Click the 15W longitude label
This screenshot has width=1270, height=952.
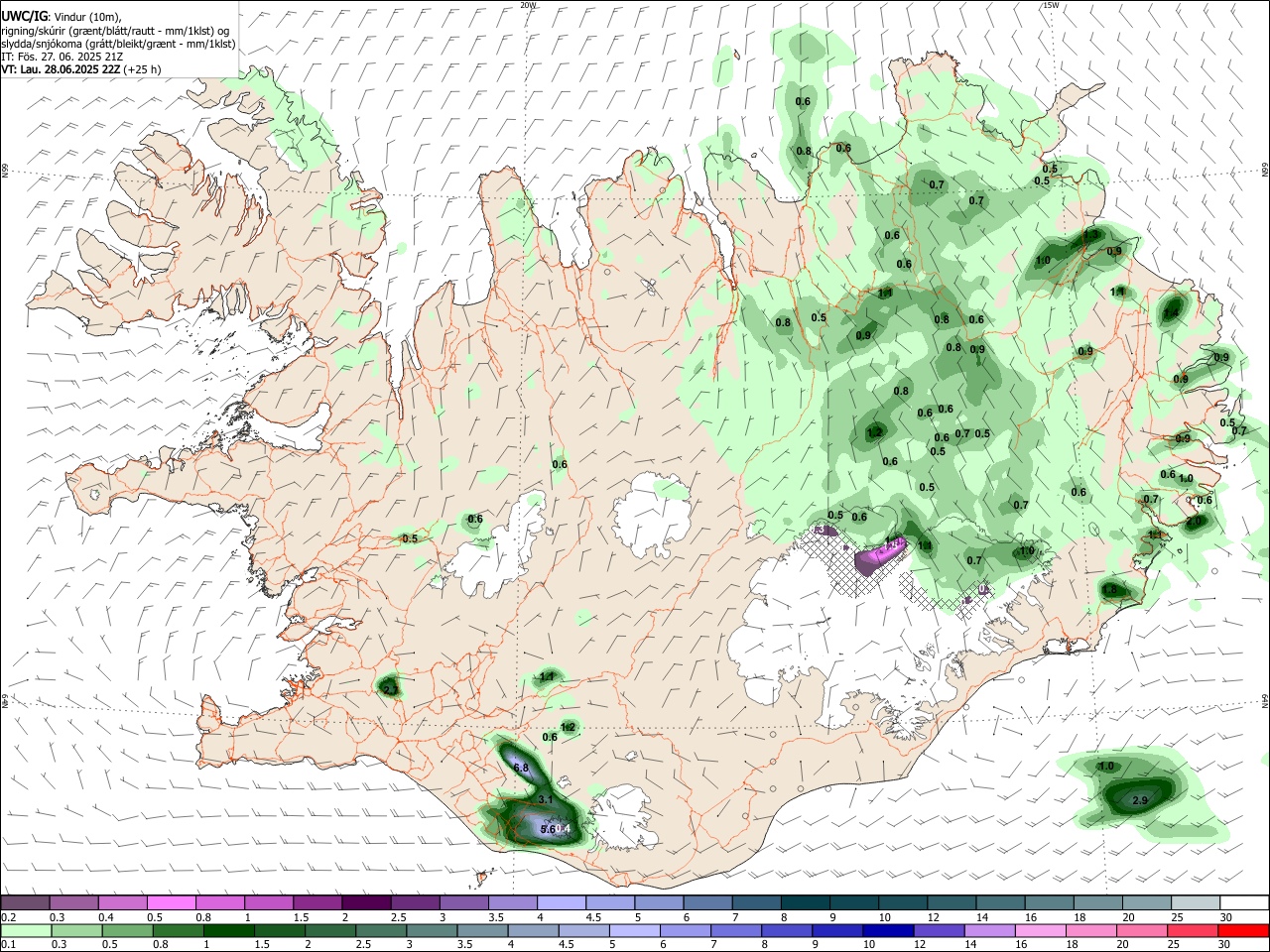coord(1051,5)
